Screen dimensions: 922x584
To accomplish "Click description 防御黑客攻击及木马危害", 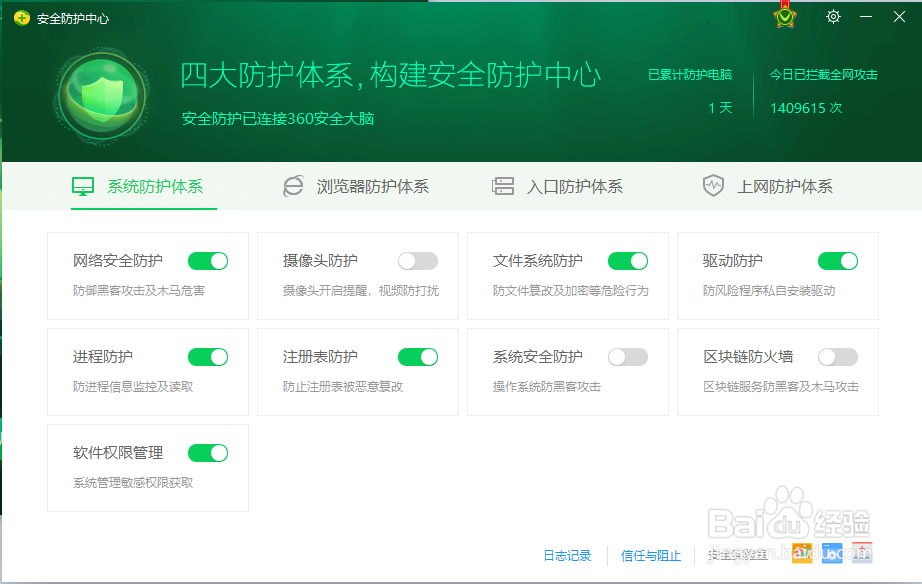I will coord(139,291).
